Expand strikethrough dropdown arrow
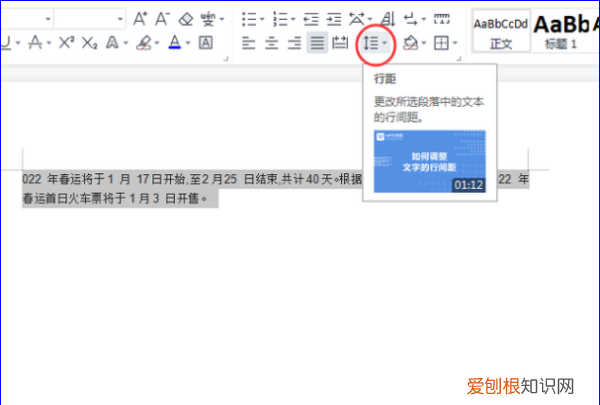Screen dimensions: 600x405 click(49, 43)
